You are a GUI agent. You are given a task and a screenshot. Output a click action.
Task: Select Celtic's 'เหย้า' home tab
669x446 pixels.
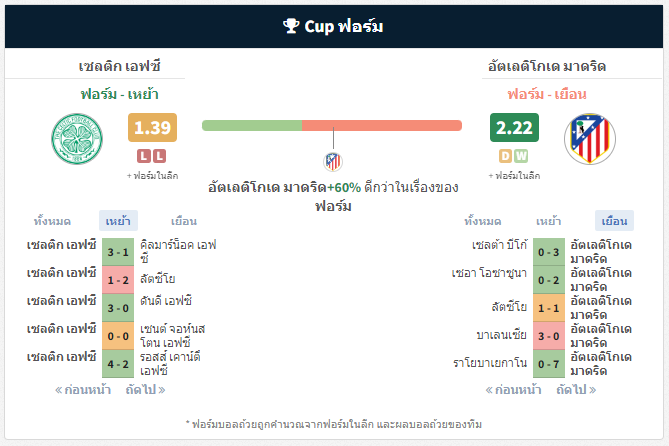point(118,221)
